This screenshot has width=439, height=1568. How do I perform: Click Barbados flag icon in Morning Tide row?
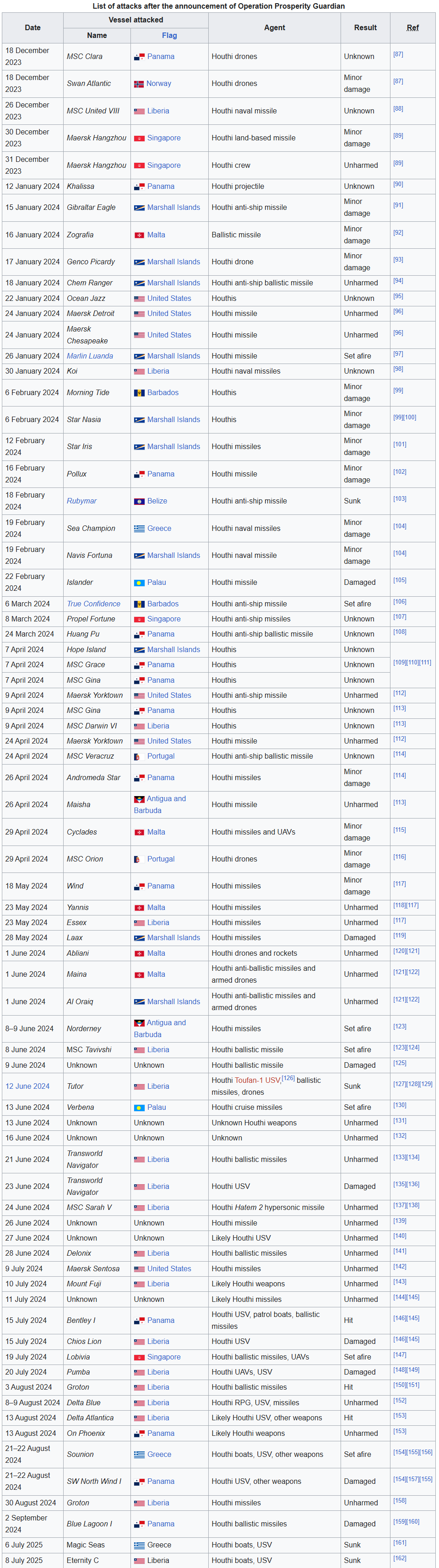pos(139,393)
